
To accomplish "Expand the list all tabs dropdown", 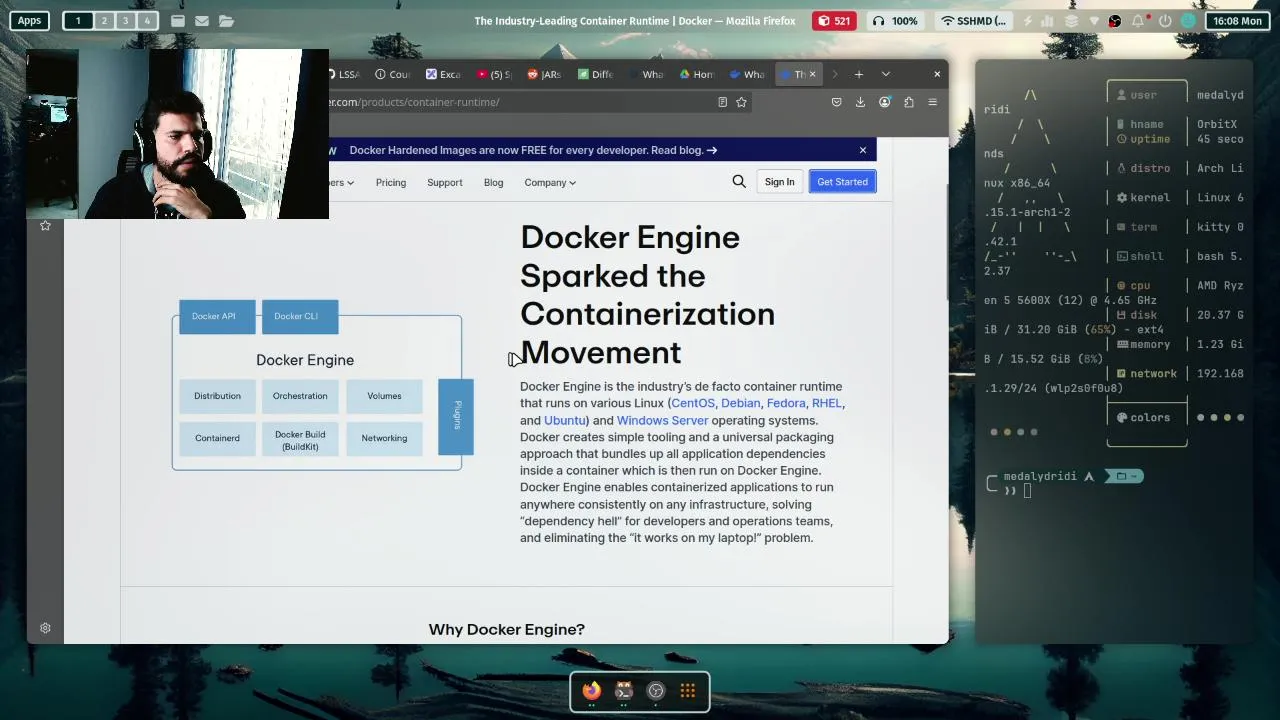I will point(885,74).
